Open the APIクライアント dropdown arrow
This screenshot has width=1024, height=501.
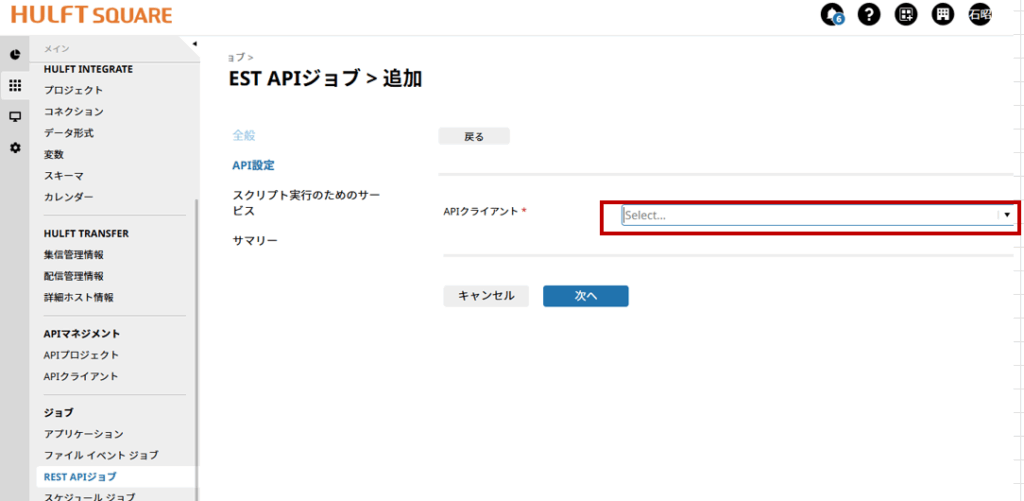(x=1007, y=215)
